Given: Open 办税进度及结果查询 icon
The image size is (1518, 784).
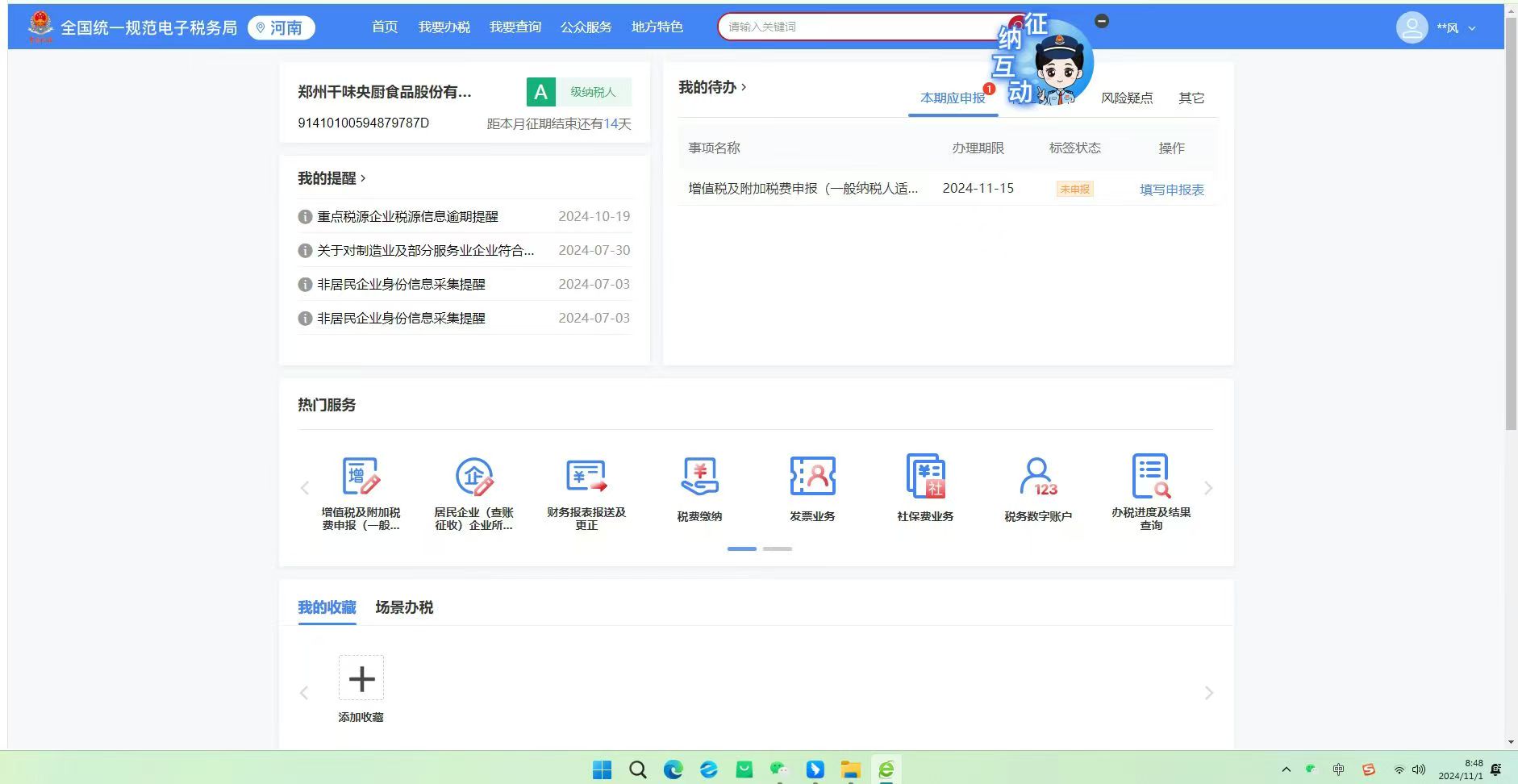Looking at the screenshot, I should pyautogui.click(x=1151, y=477).
